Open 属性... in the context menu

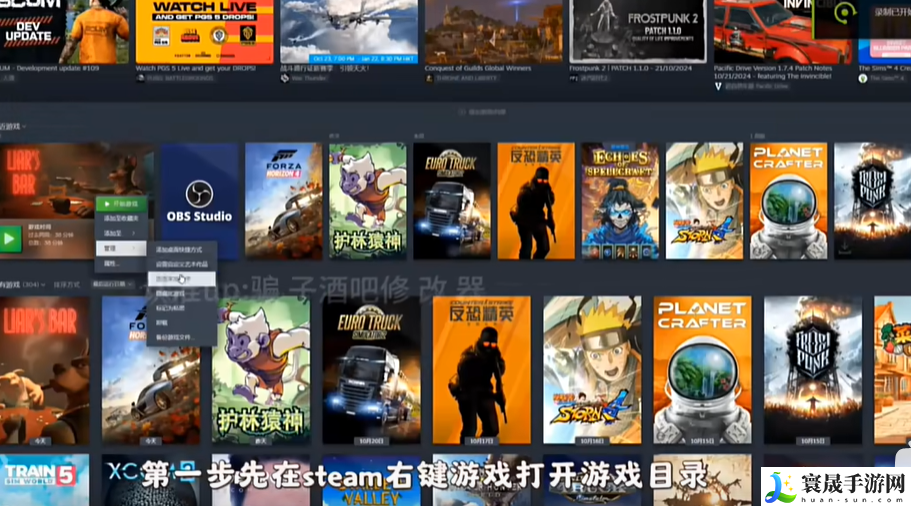121,264
